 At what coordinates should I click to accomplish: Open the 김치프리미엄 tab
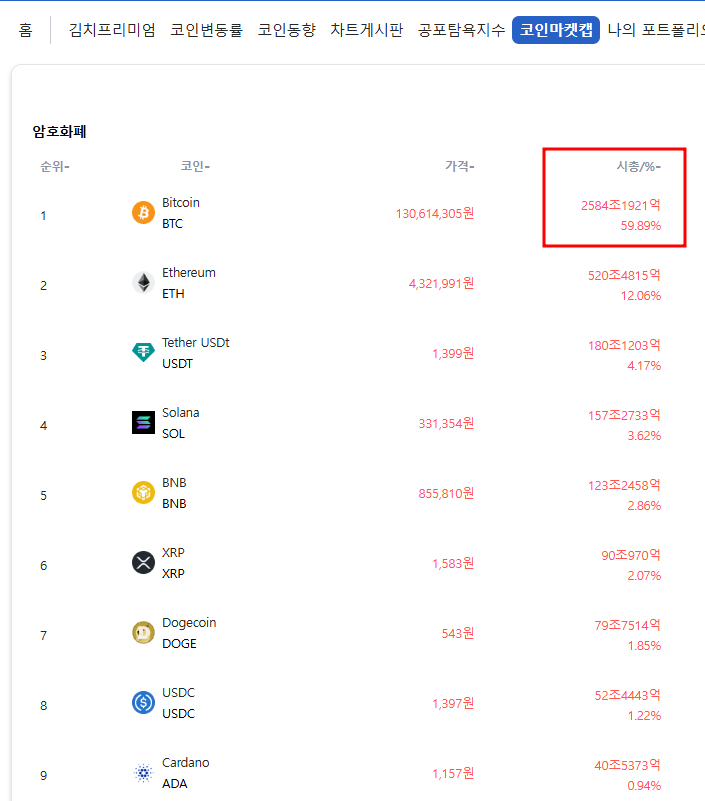[x=112, y=30]
